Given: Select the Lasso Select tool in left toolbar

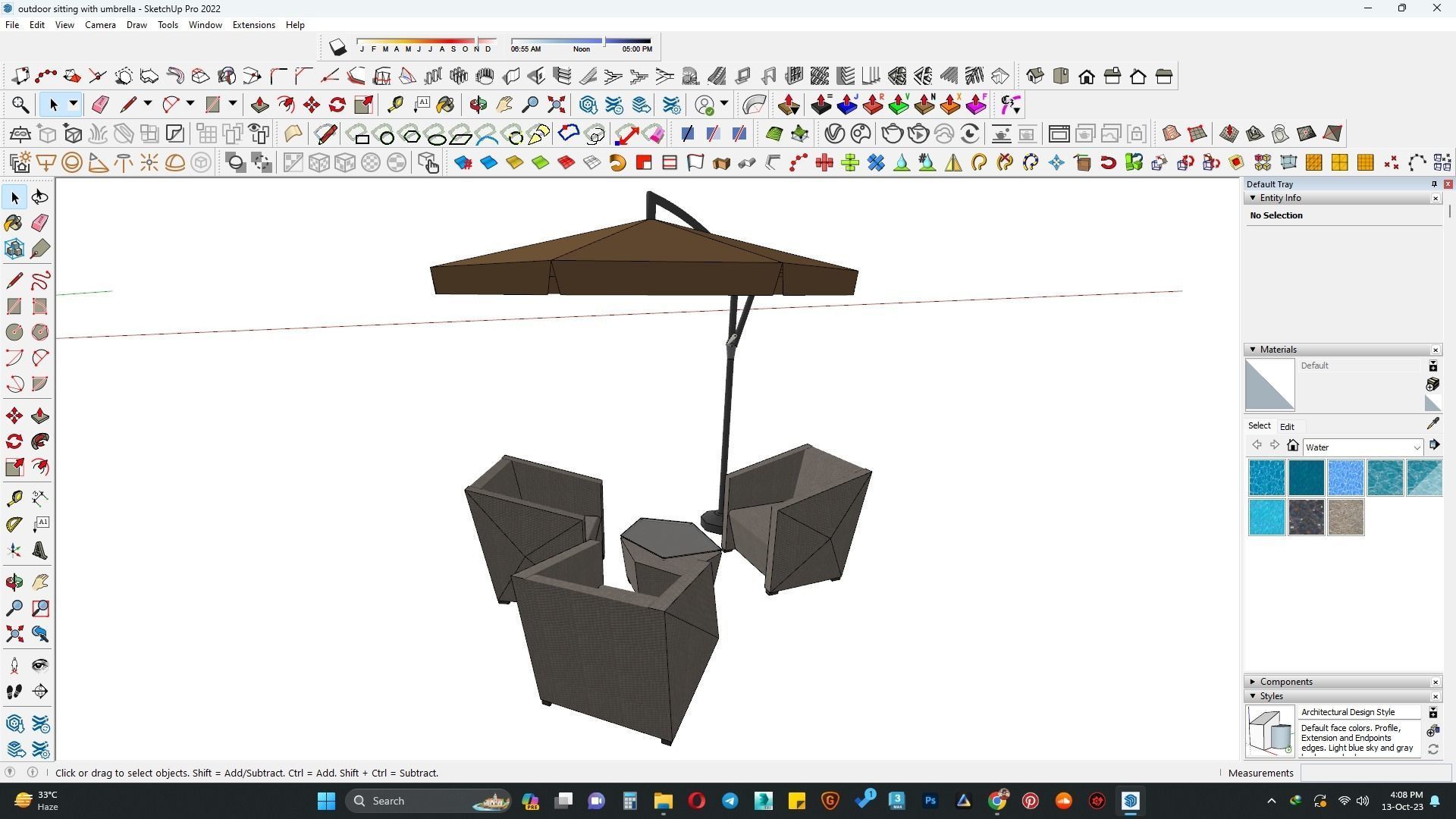Looking at the screenshot, I should tap(40, 197).
